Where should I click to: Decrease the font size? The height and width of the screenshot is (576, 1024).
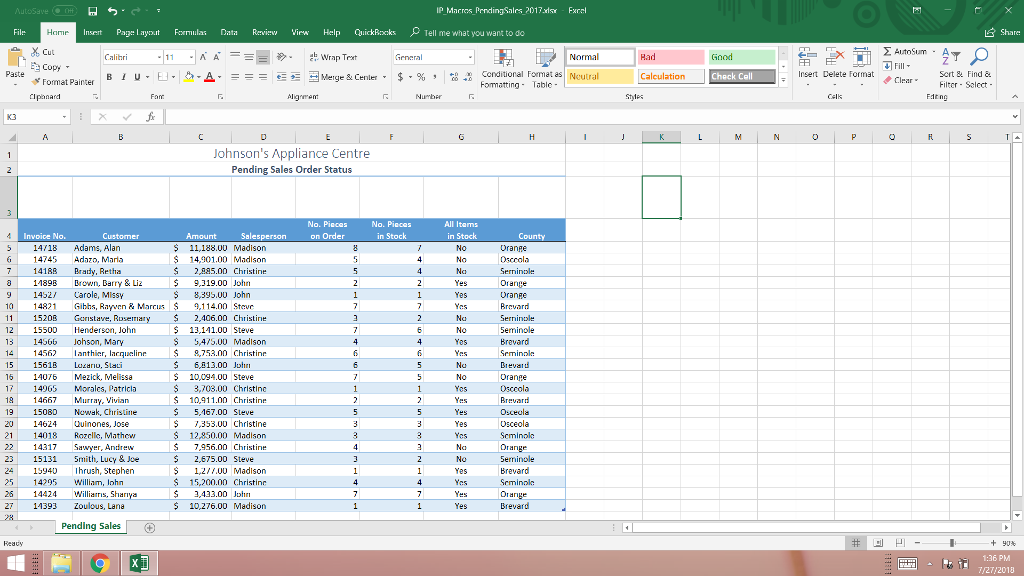217,57
